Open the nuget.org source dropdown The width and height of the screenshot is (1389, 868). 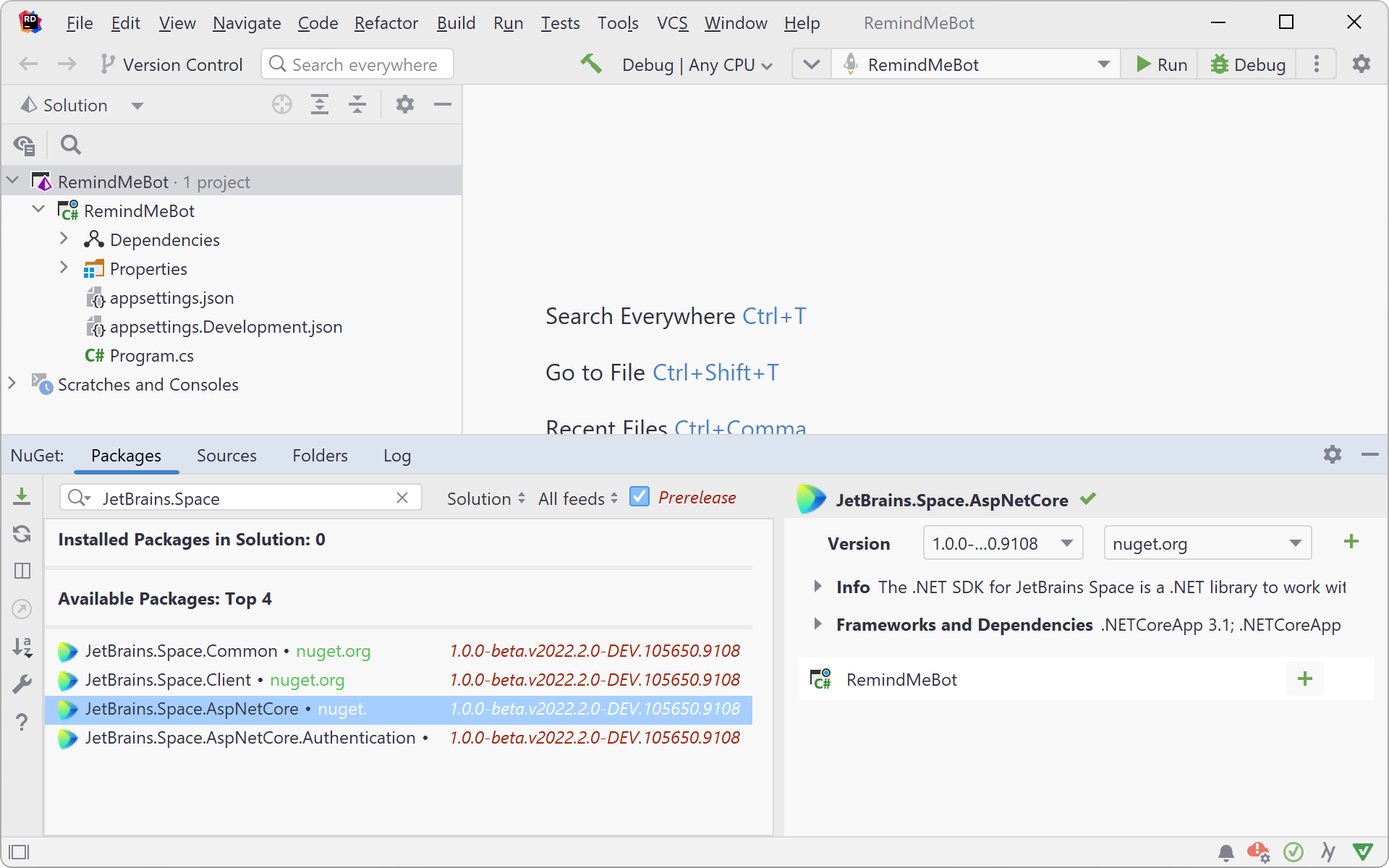pyautogui.click(x=1207, y=543)
